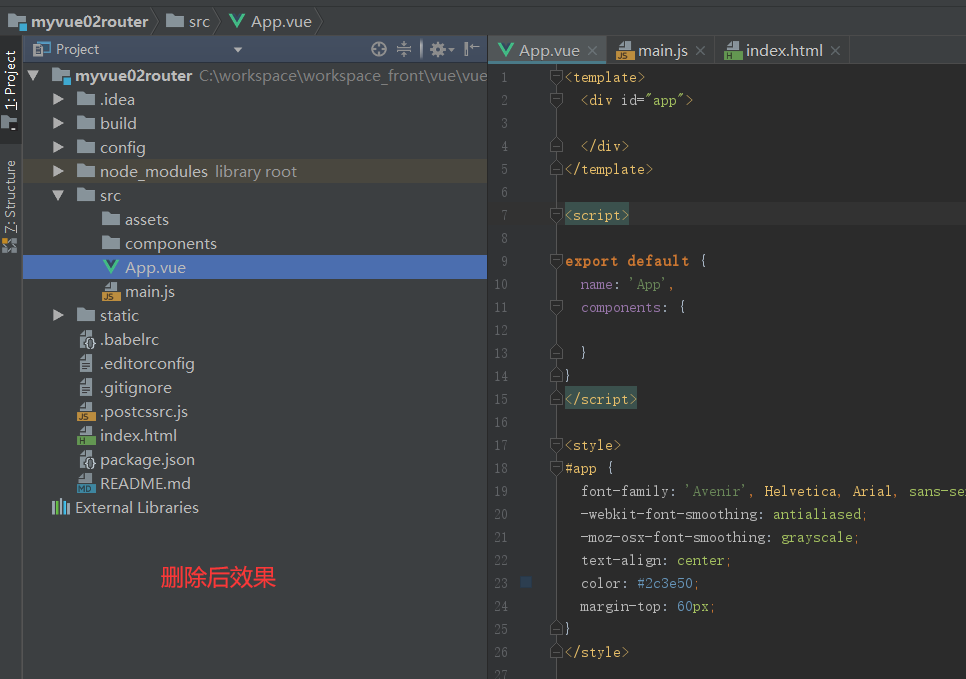Fold export default block at line 9
966x679 pixels.
point(556,261)
